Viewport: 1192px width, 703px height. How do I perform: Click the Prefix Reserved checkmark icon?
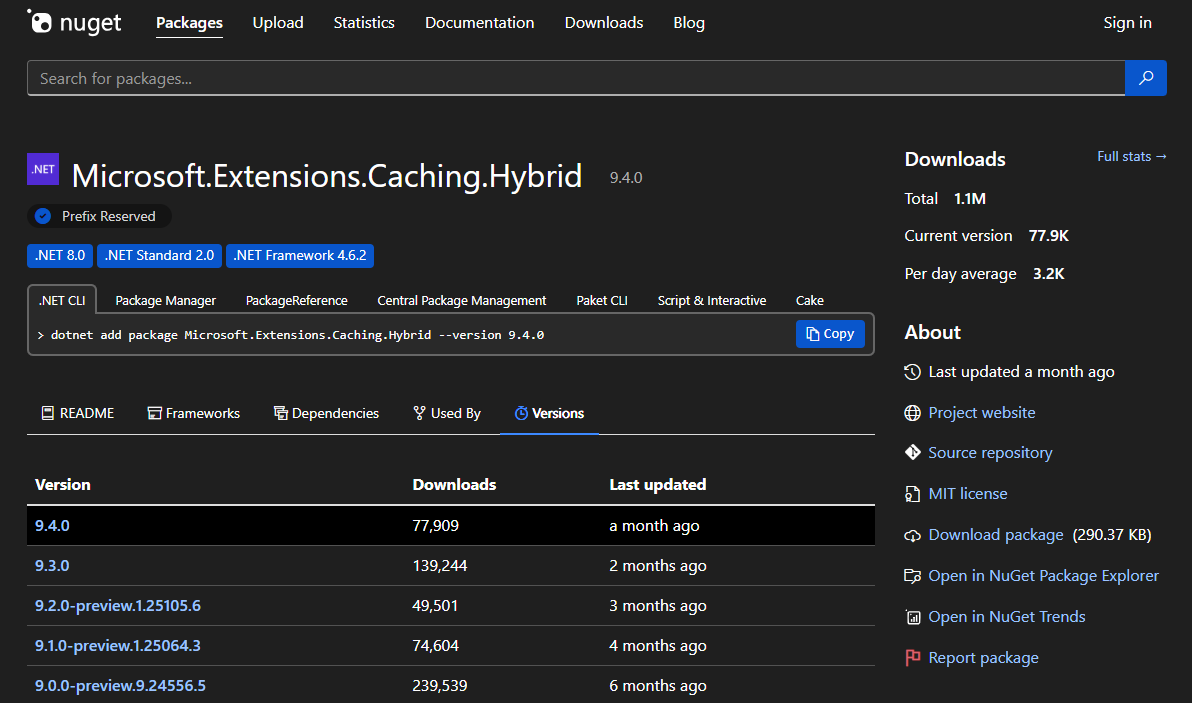(43, 217)
